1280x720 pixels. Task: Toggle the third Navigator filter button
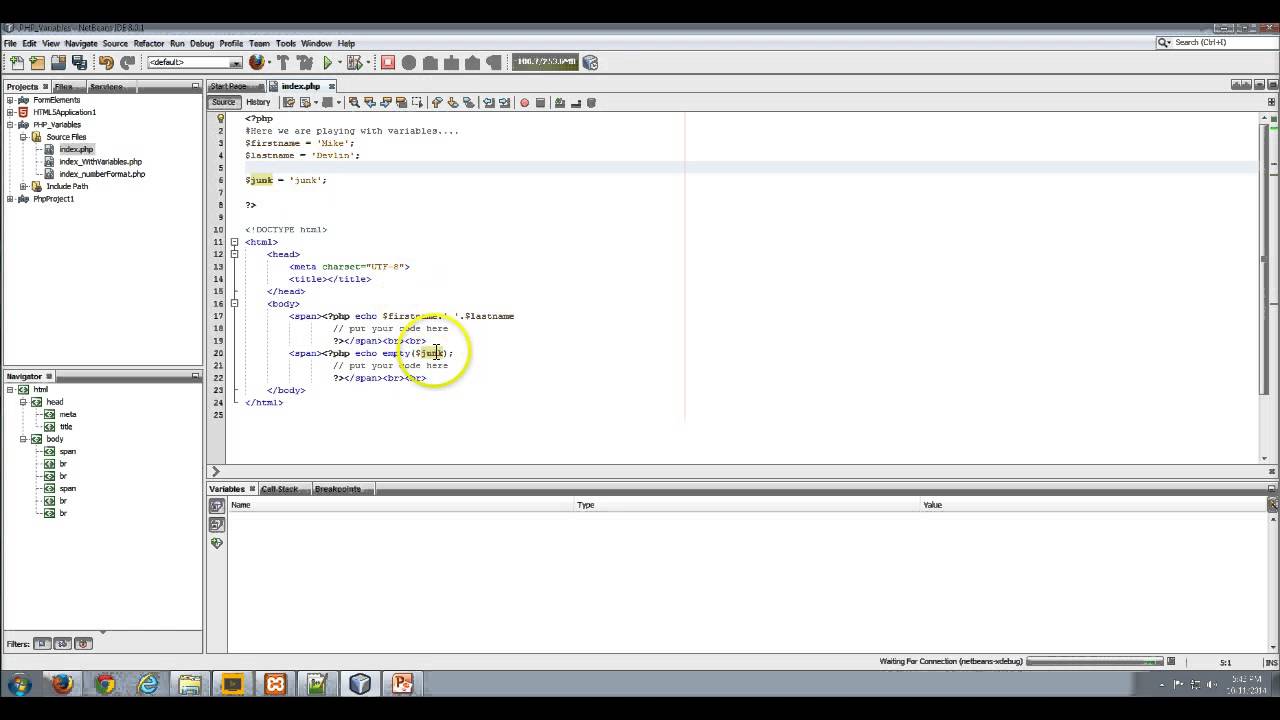coord(83,644)
